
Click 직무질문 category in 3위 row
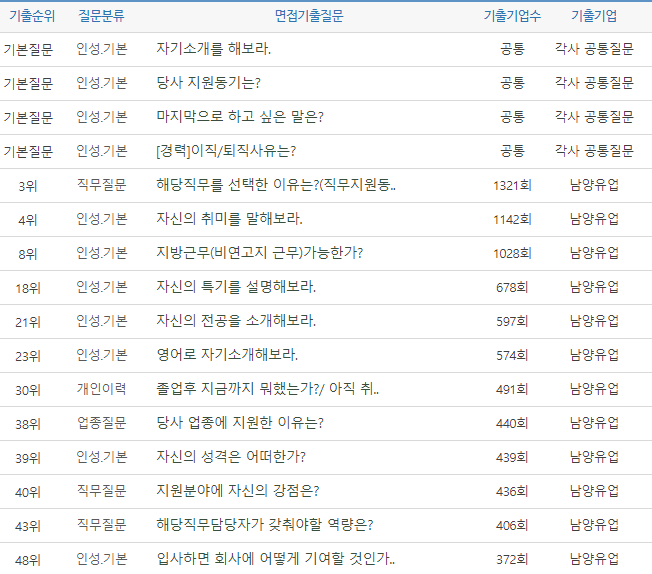pyautogui.click(x=101, y=185)
